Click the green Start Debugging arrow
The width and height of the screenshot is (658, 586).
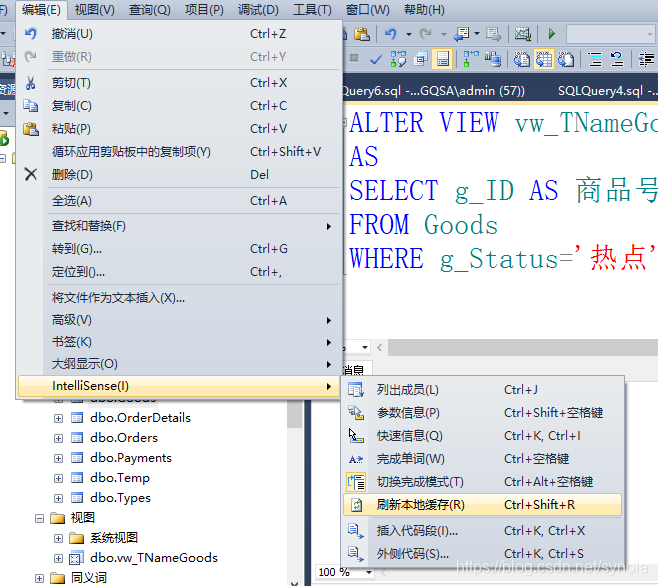(552, 34)
